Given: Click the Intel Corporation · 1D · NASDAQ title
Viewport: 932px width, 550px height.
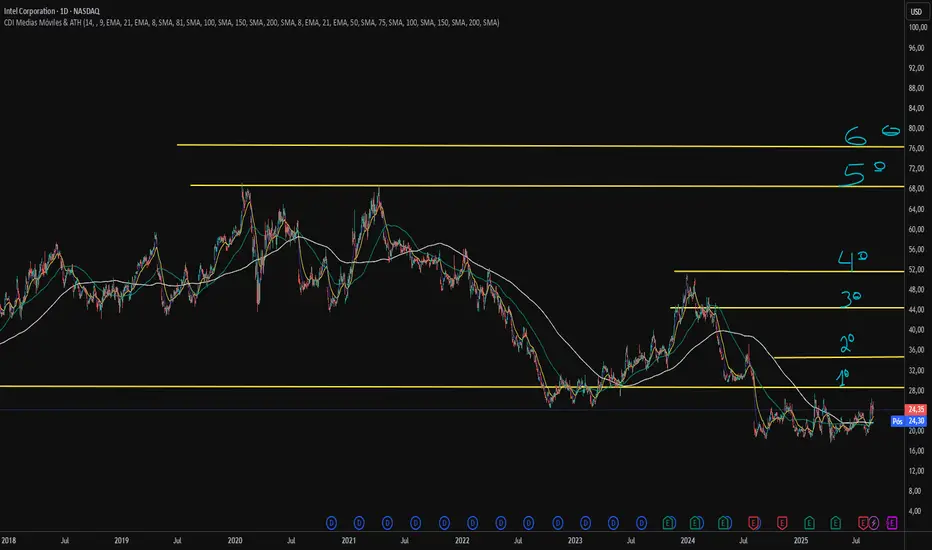Looking at the screenshot, I should tap(52, 11).
